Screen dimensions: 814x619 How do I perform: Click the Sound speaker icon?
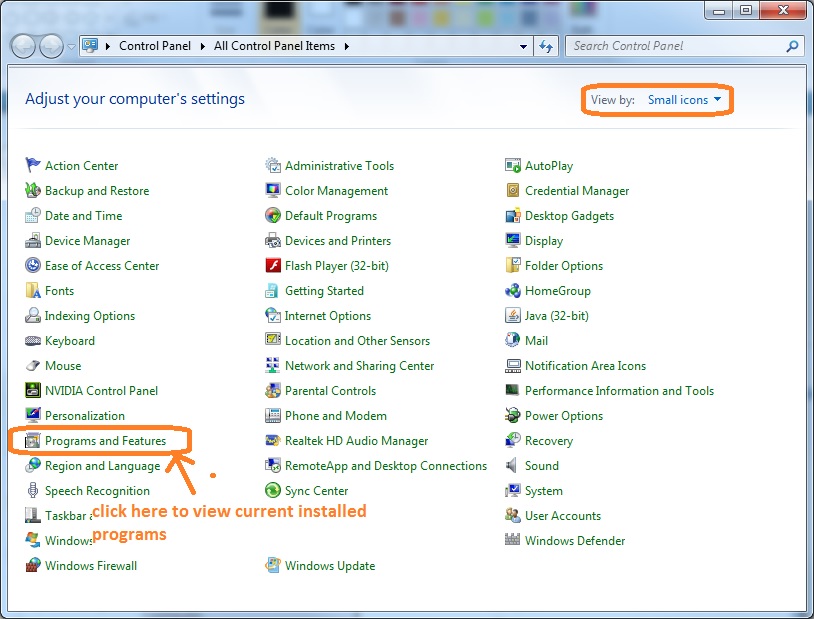(x=513, y=466)
